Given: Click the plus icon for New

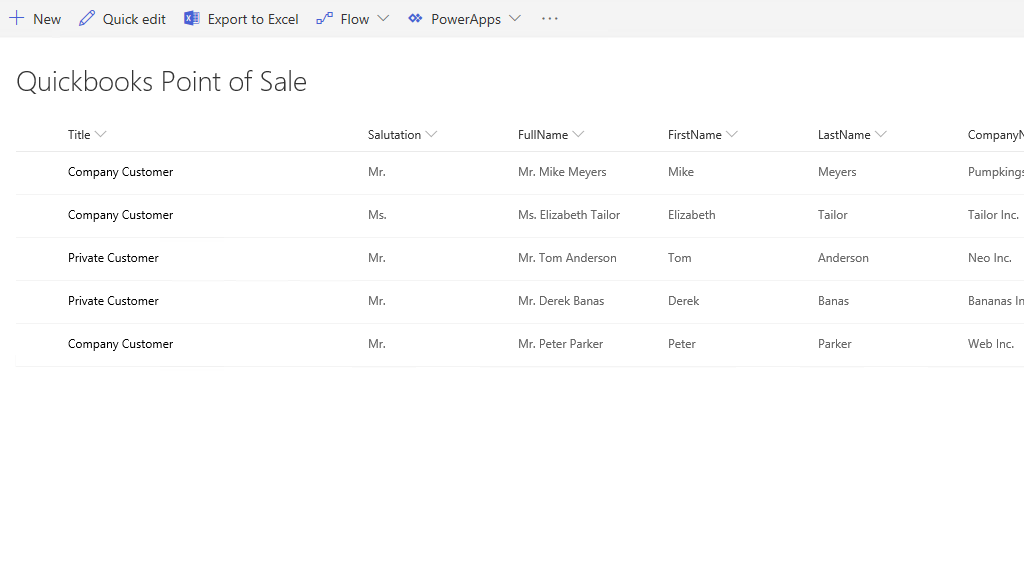Looking at the screenshot, I should (x=16, y=18).
